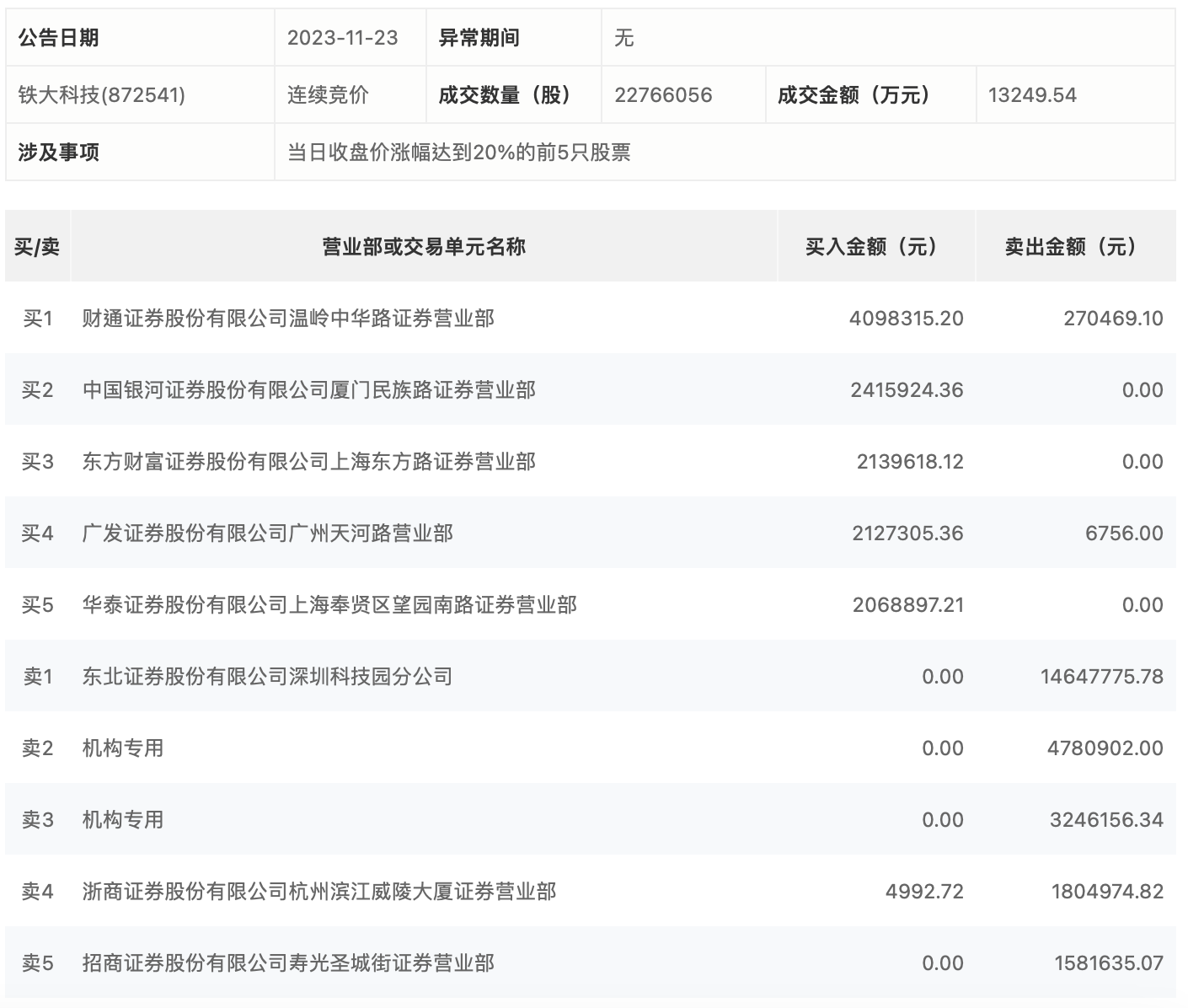1188x1008 pixels.
Task: Select buy amount 4098315.20
Action: point(907,319)
